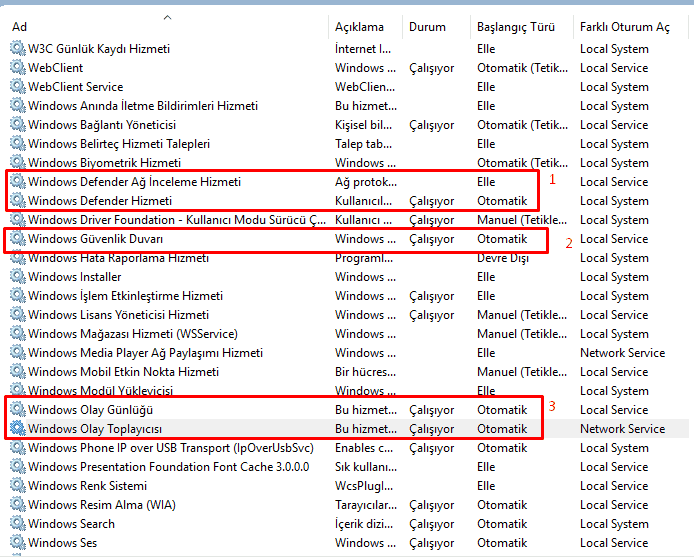This screenshot has height=558, width=694.
Task: Click 'Devre Dışı' startup type for Hata Raporlama
Action: 503,258
